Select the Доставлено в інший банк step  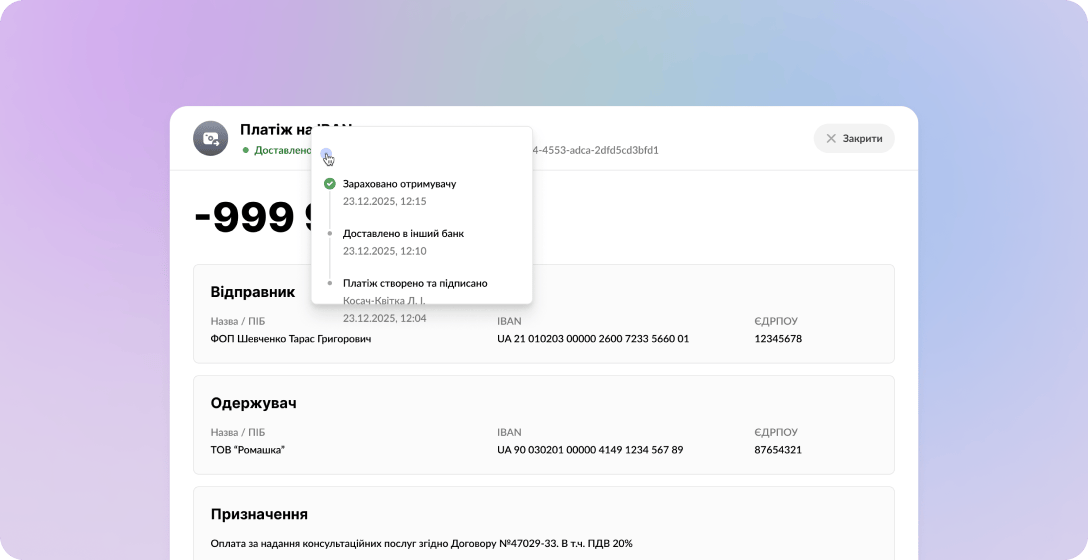(x=403, y=234)
